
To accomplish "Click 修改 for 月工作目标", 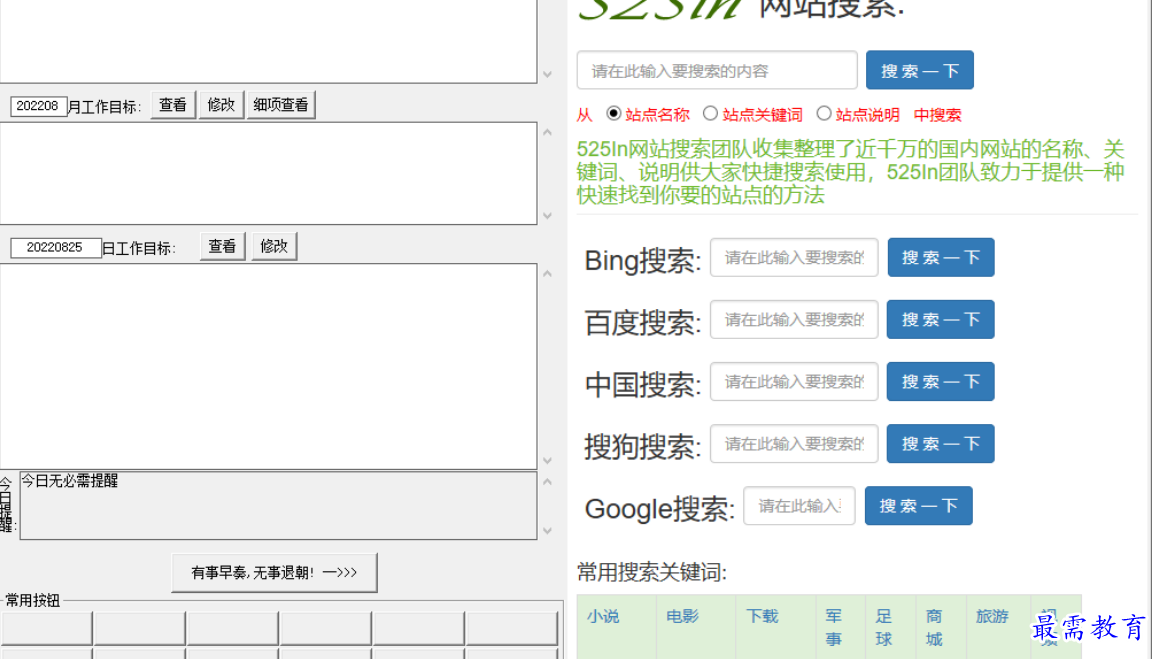I will 221,105.
